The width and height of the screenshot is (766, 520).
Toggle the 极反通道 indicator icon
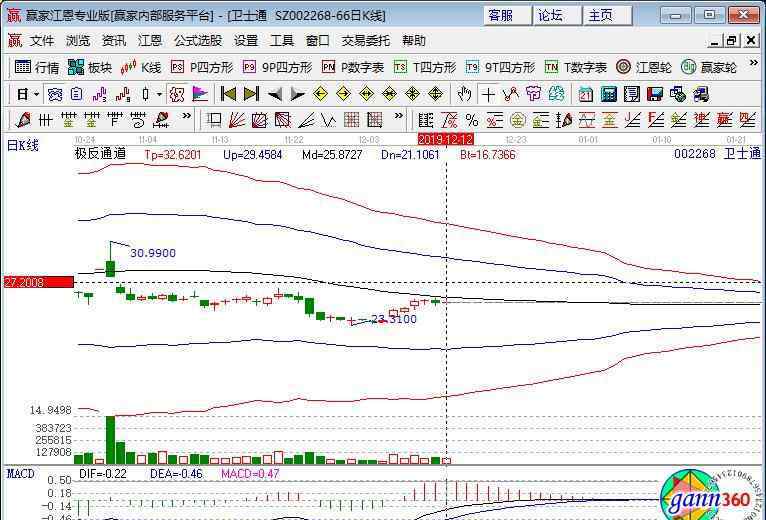pos(177,94)
